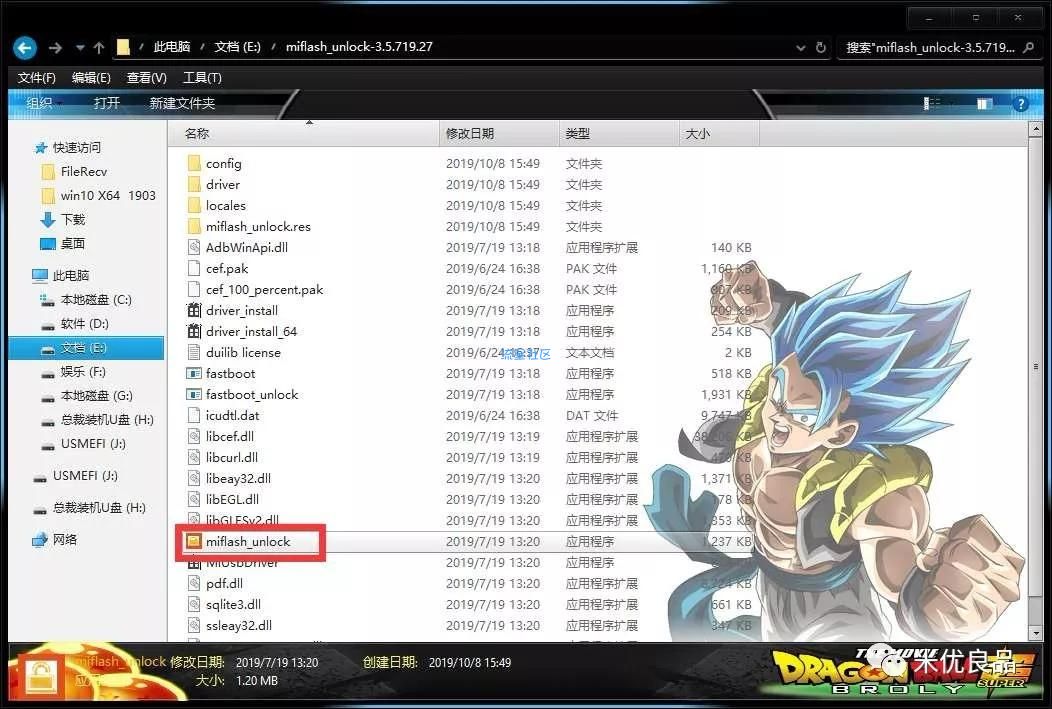
Task: Click the 打开 toolbar button
Action: coord(107,103)
